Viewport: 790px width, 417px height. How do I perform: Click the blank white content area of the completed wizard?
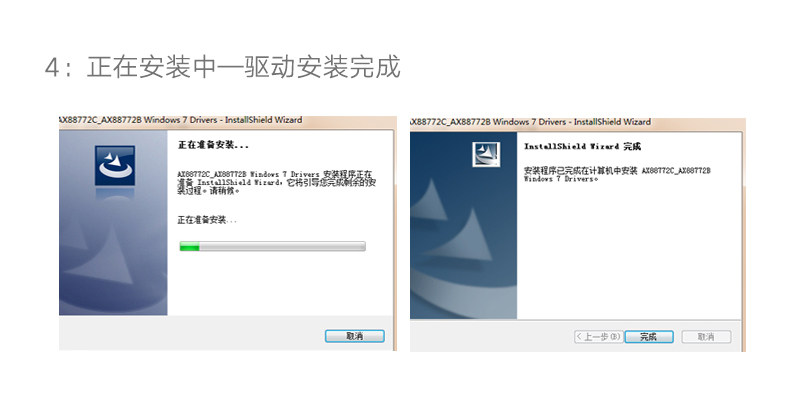tap(629, 252)
